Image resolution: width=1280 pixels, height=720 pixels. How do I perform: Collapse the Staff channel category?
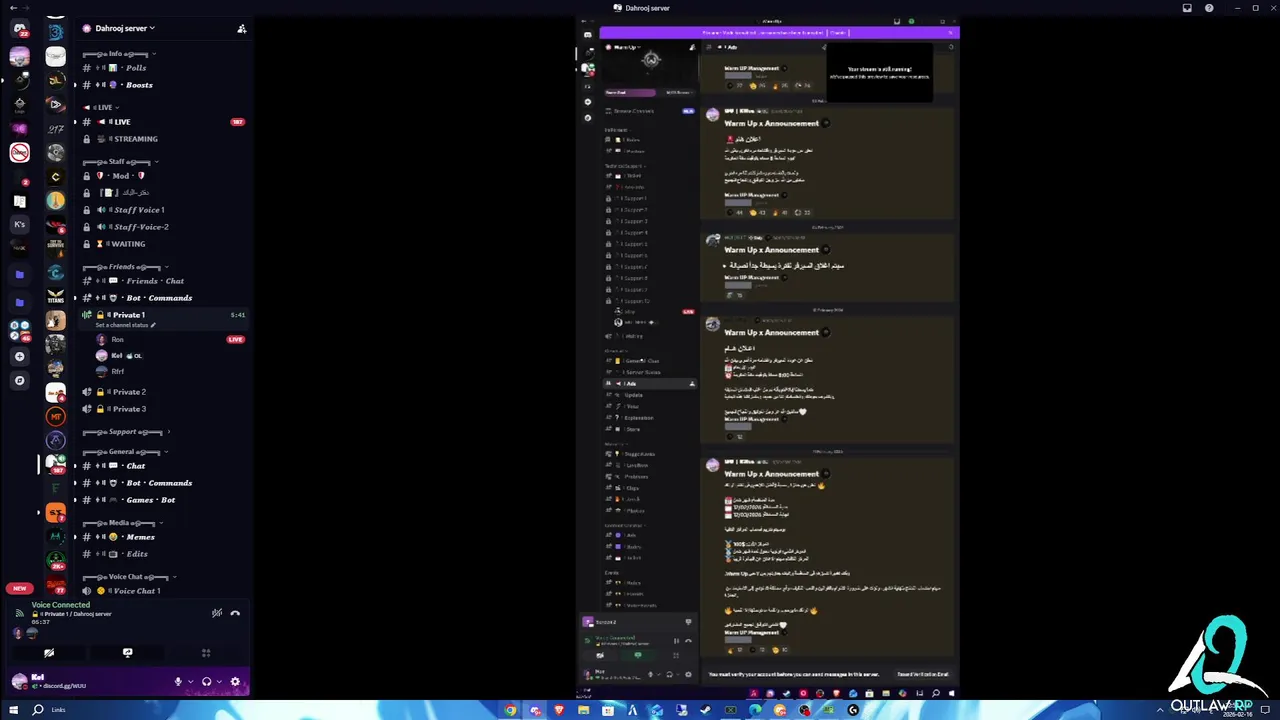tap(121, 161)
